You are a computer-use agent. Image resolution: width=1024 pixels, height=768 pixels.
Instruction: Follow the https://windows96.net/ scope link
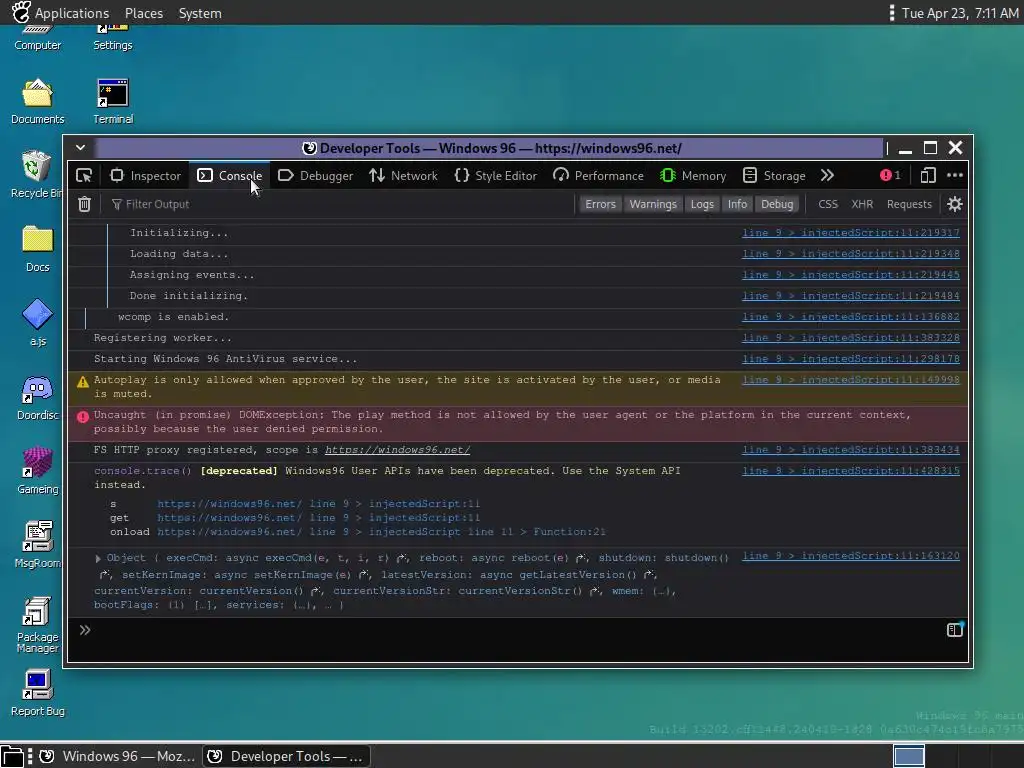pyautogui.click(x=397, y=449)
